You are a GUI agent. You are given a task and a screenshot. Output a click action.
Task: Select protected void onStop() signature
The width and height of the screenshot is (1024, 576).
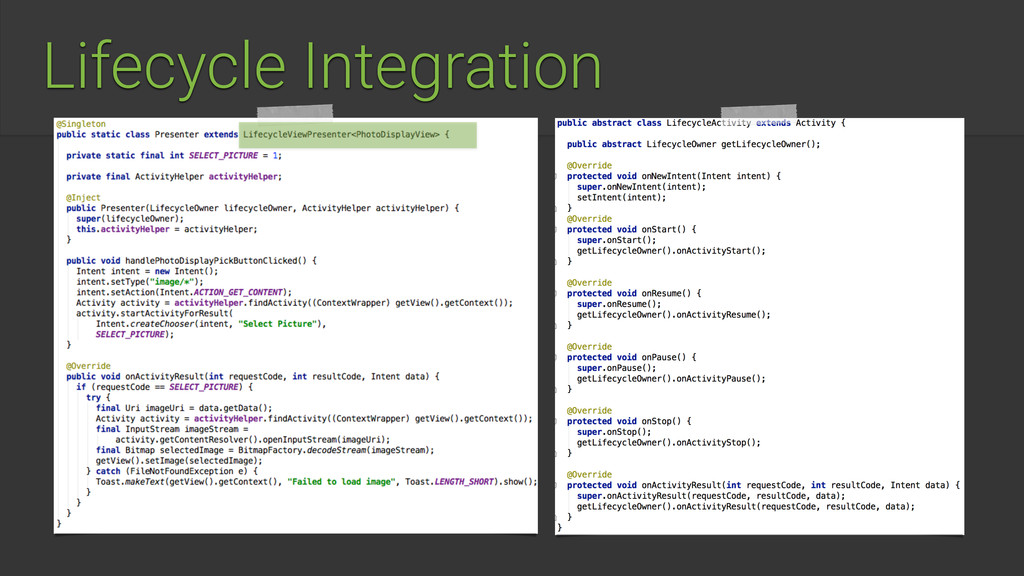[629, 421]
